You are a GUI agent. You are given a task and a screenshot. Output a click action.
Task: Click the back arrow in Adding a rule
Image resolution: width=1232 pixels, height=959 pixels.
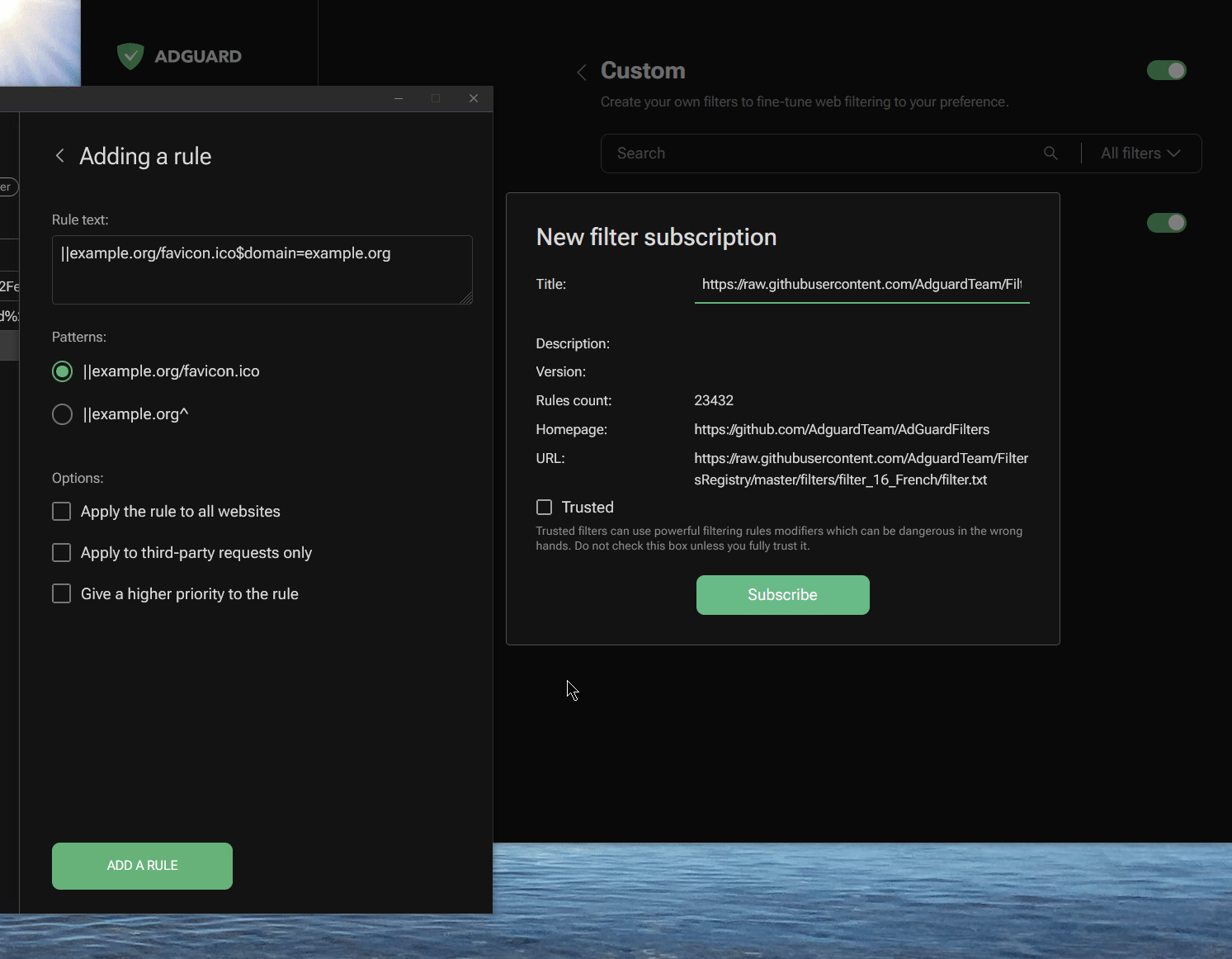[59, 155]
